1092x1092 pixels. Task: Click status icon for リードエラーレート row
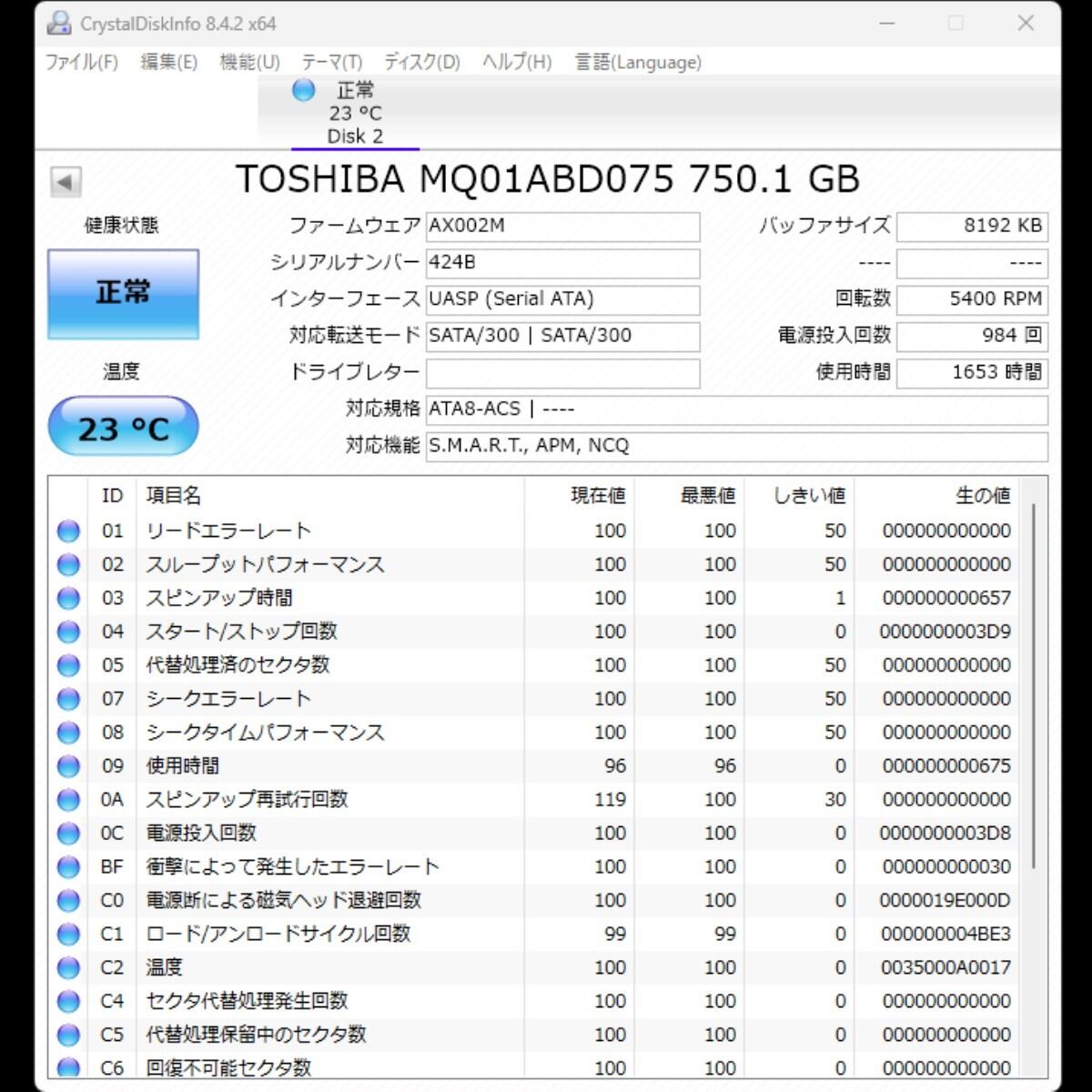point(68,531)
